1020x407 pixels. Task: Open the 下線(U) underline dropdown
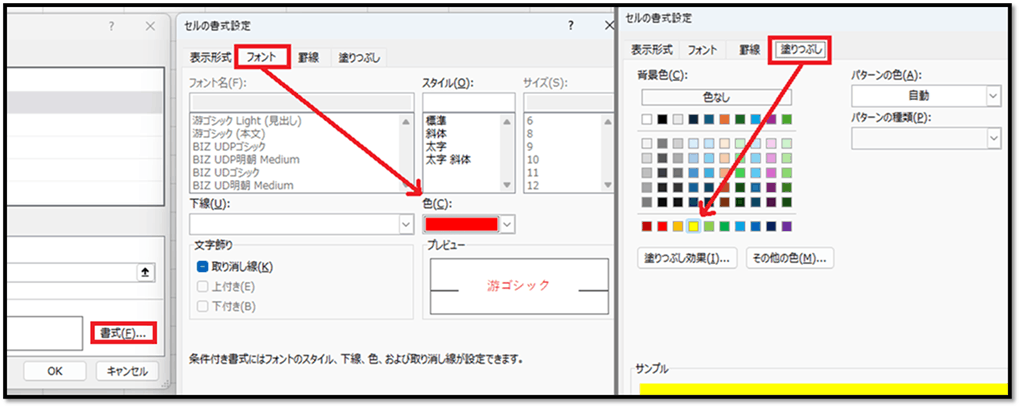405,224
